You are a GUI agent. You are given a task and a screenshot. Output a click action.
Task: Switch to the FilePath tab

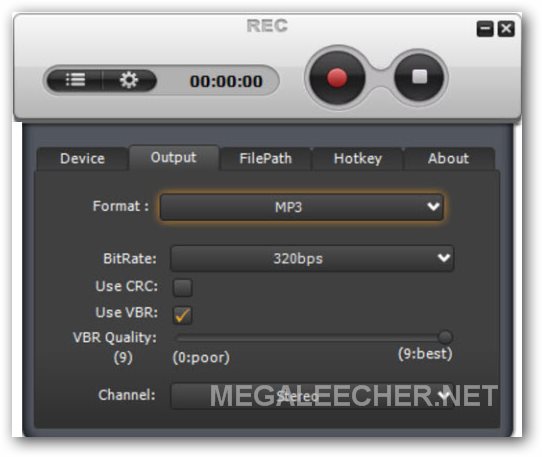click(265, 159)
